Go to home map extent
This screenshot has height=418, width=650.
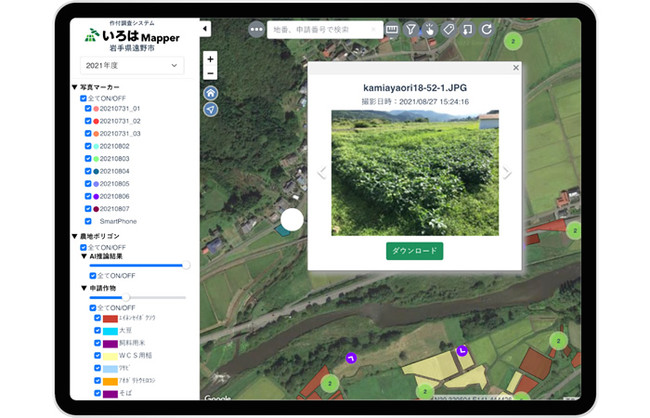[211, 93]
